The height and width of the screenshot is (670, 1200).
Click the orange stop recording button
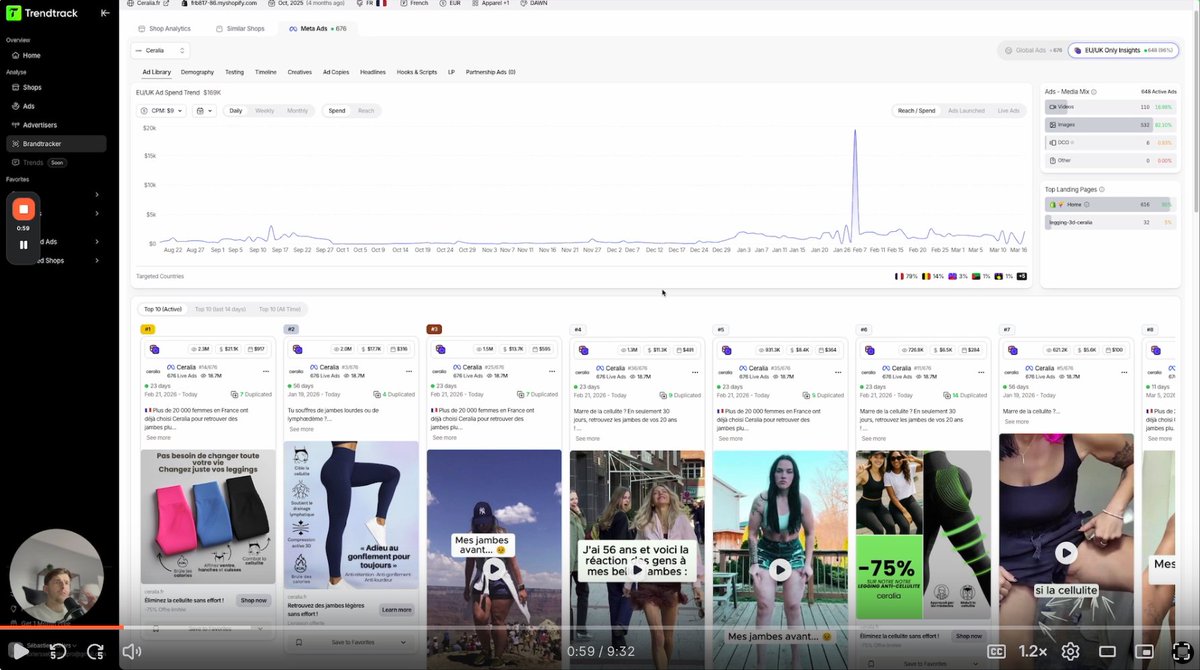pos(23,209)
